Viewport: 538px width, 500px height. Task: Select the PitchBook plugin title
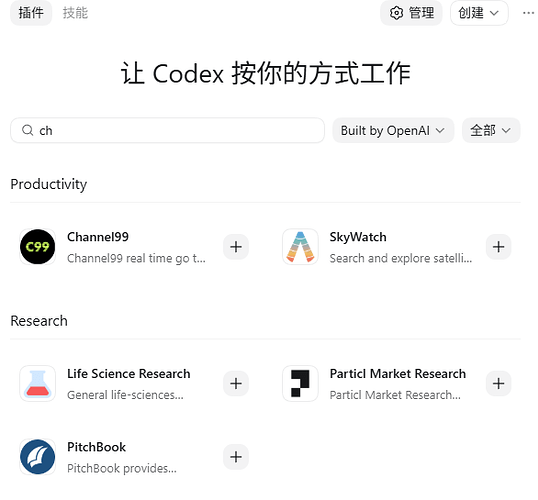pos(96,447)
